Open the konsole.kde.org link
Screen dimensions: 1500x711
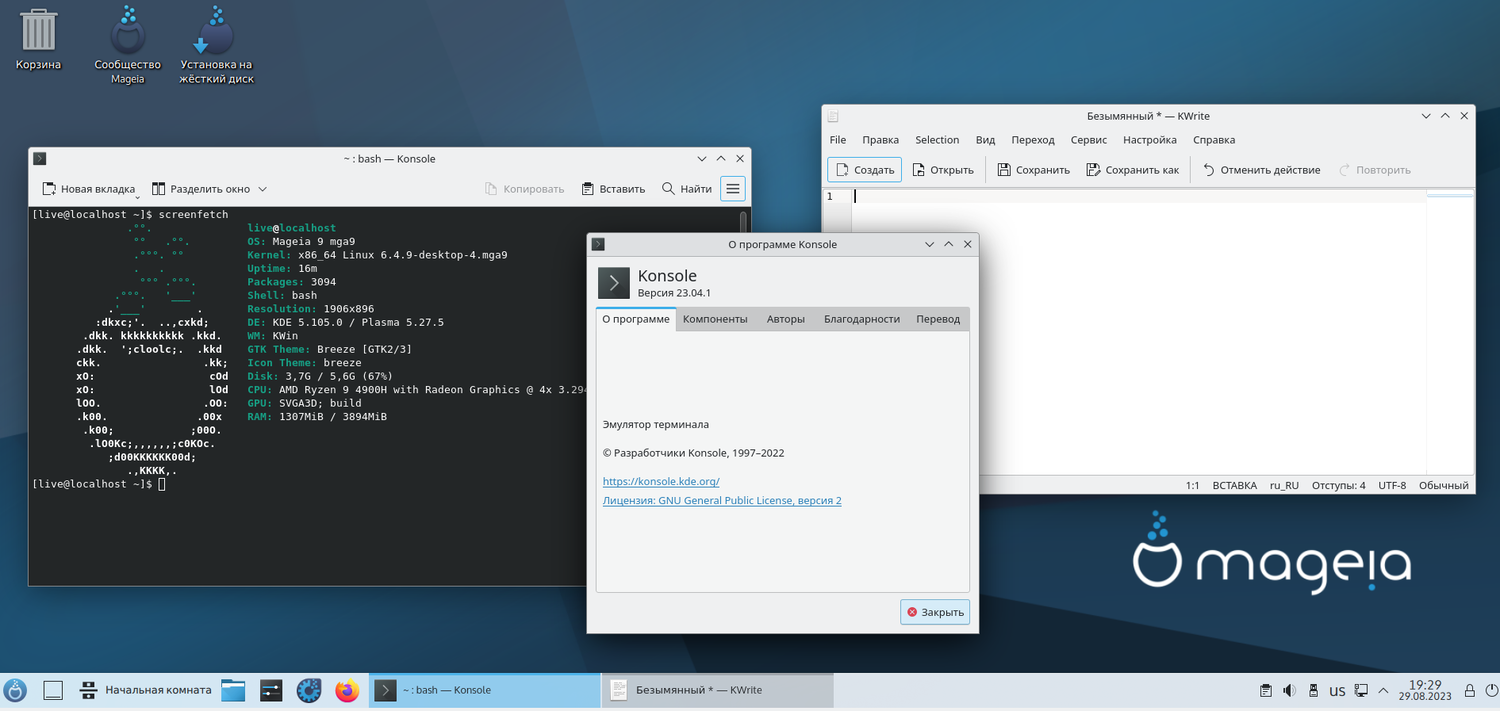661,481
